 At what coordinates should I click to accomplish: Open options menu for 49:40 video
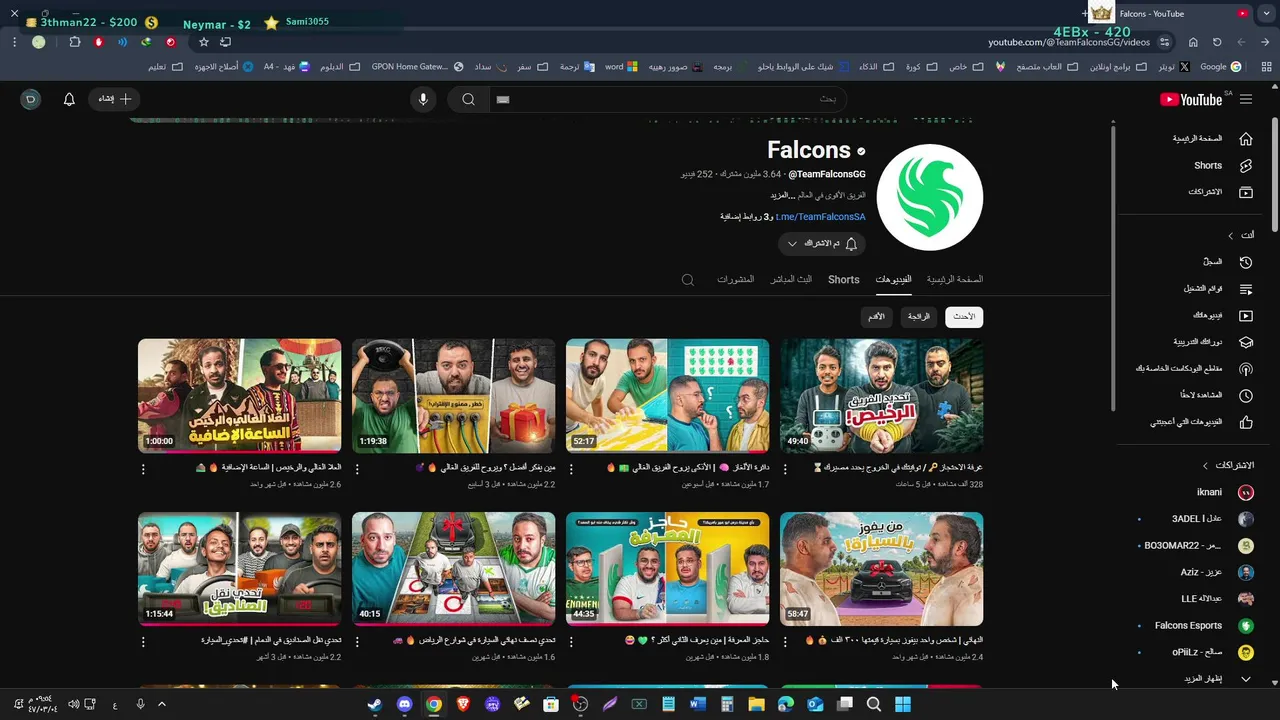pyautogui.click(x=785, y=469)
